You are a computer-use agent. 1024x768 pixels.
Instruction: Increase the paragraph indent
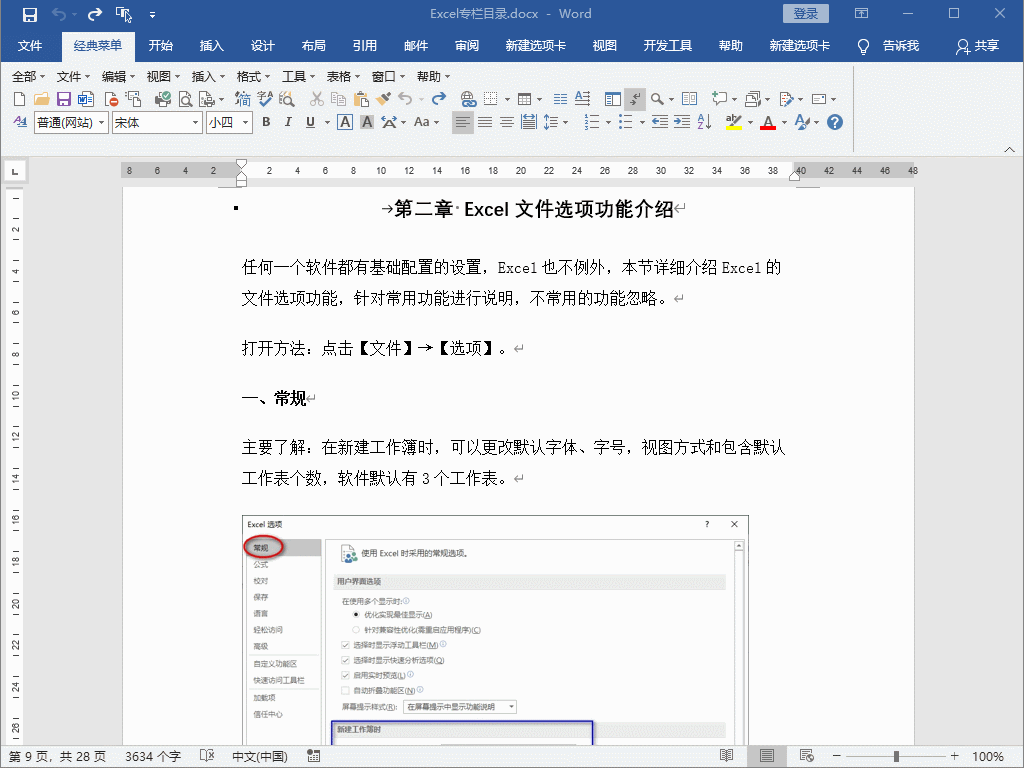click(x=682, y=122)
